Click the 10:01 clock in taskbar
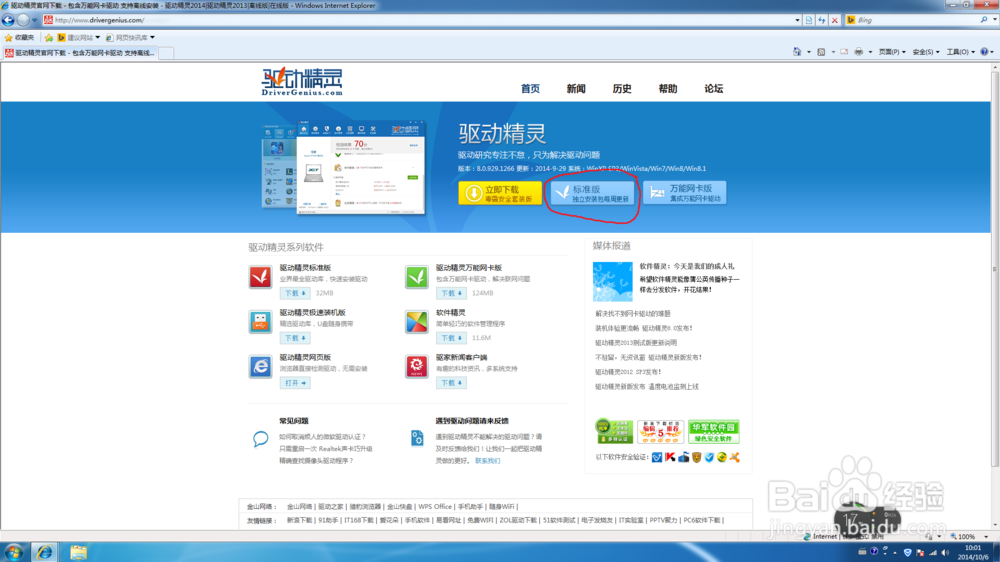 click(973, 547)
